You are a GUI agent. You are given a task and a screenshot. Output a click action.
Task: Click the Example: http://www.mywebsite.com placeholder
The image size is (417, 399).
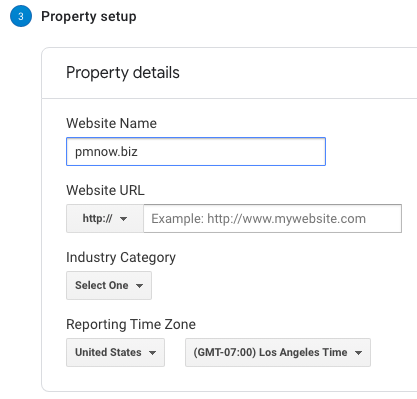pyautogui.click(x=259, y=219)
